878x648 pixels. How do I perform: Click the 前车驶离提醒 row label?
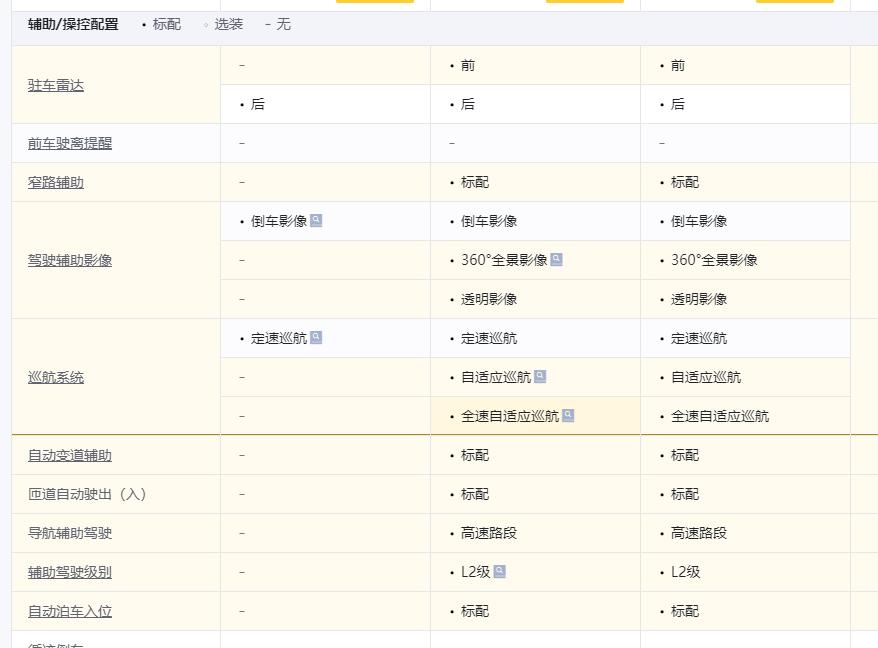click(x=70, y=143)
